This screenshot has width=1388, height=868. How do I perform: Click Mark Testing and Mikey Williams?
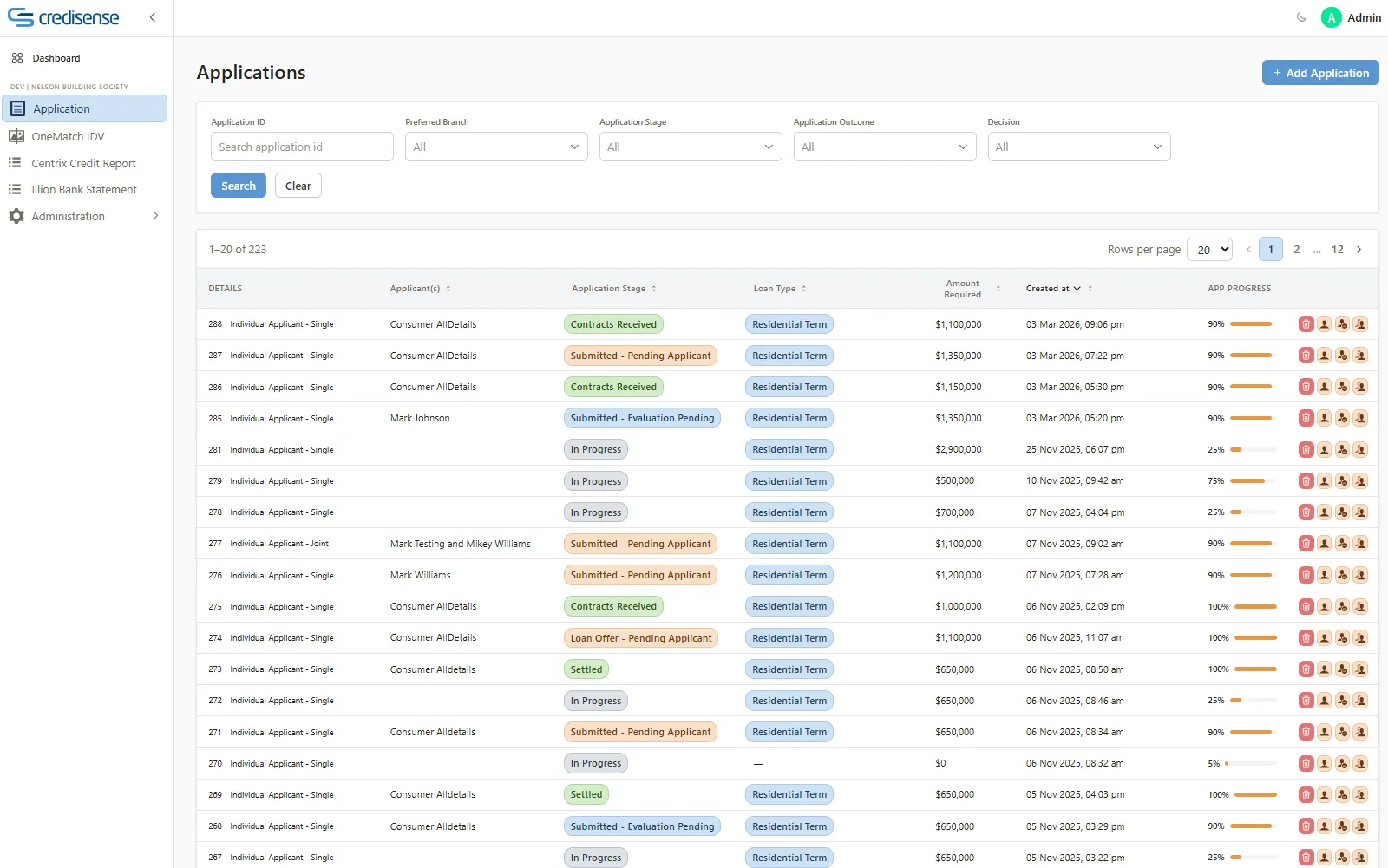pyautogui.click(x=461, y=544)
